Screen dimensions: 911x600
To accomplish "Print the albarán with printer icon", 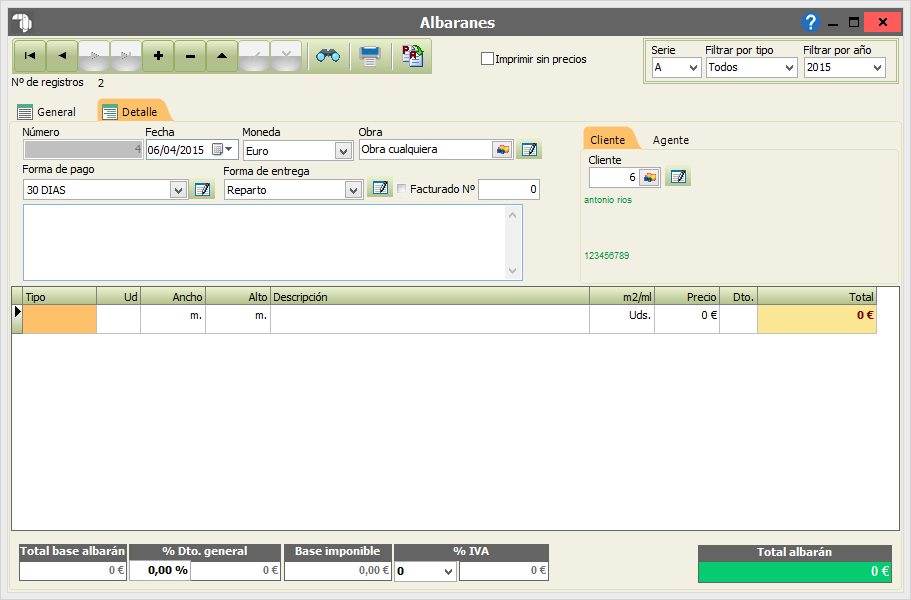I will [370, 56].
